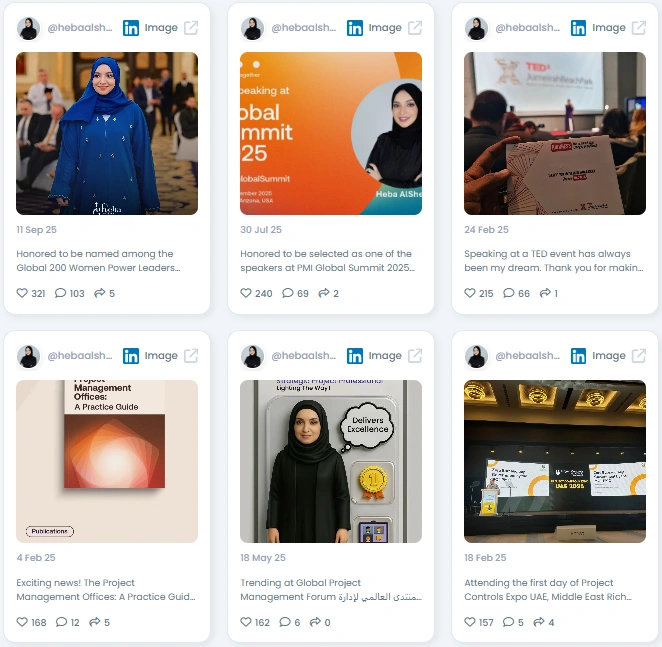Click external link icon on Expo UAE post
Image resolution: width=662 pixels, height=647 pixels.
click(x=638, y=356)
